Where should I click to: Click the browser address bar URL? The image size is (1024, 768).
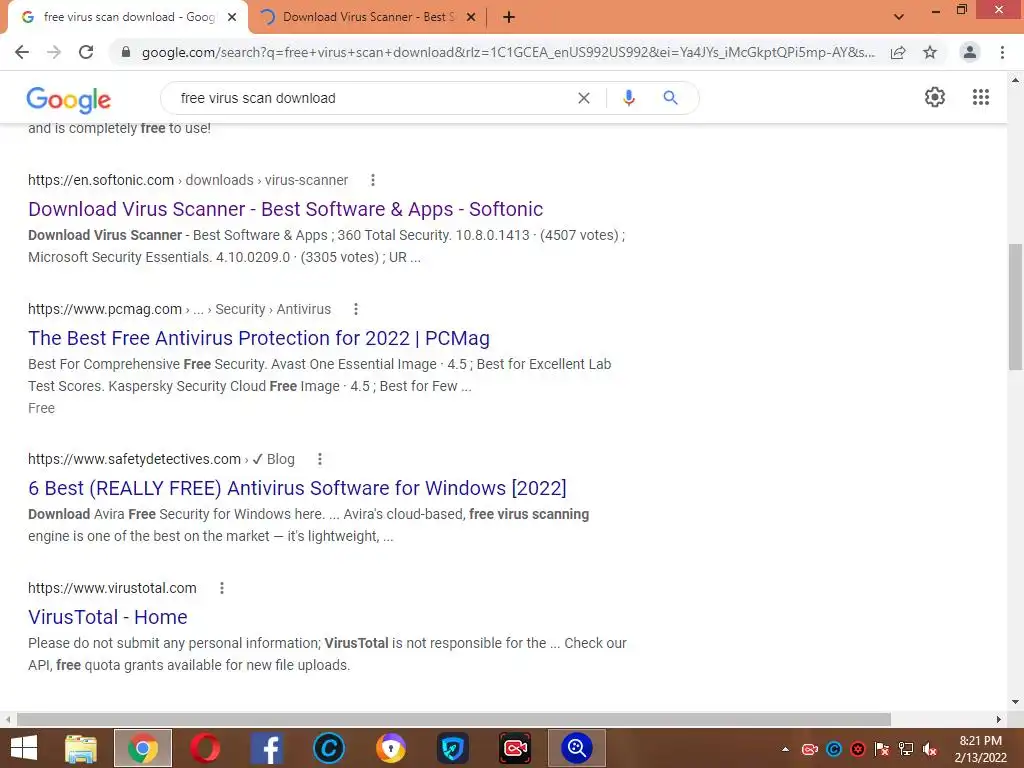pyautogui.click(x=507, y=52)
